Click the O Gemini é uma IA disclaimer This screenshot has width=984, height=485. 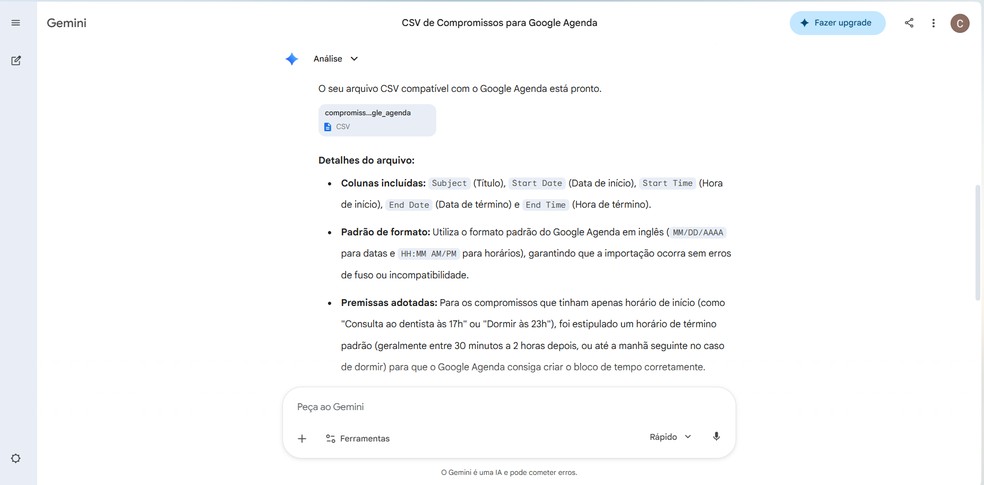[509, 472]
